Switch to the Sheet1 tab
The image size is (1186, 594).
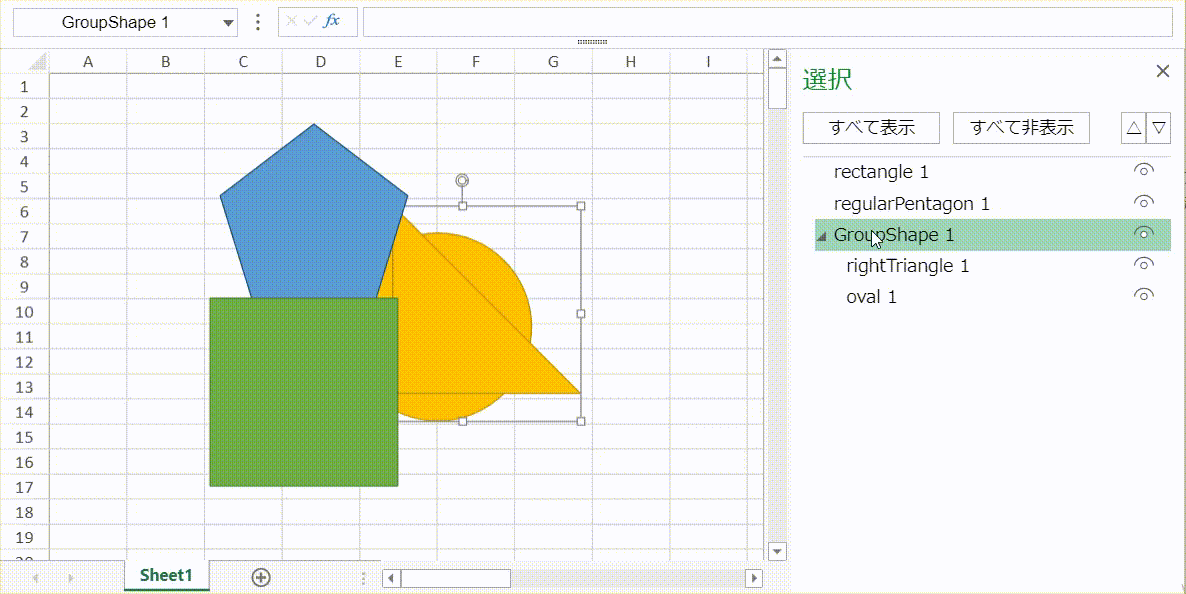click(x=166, y=576)
